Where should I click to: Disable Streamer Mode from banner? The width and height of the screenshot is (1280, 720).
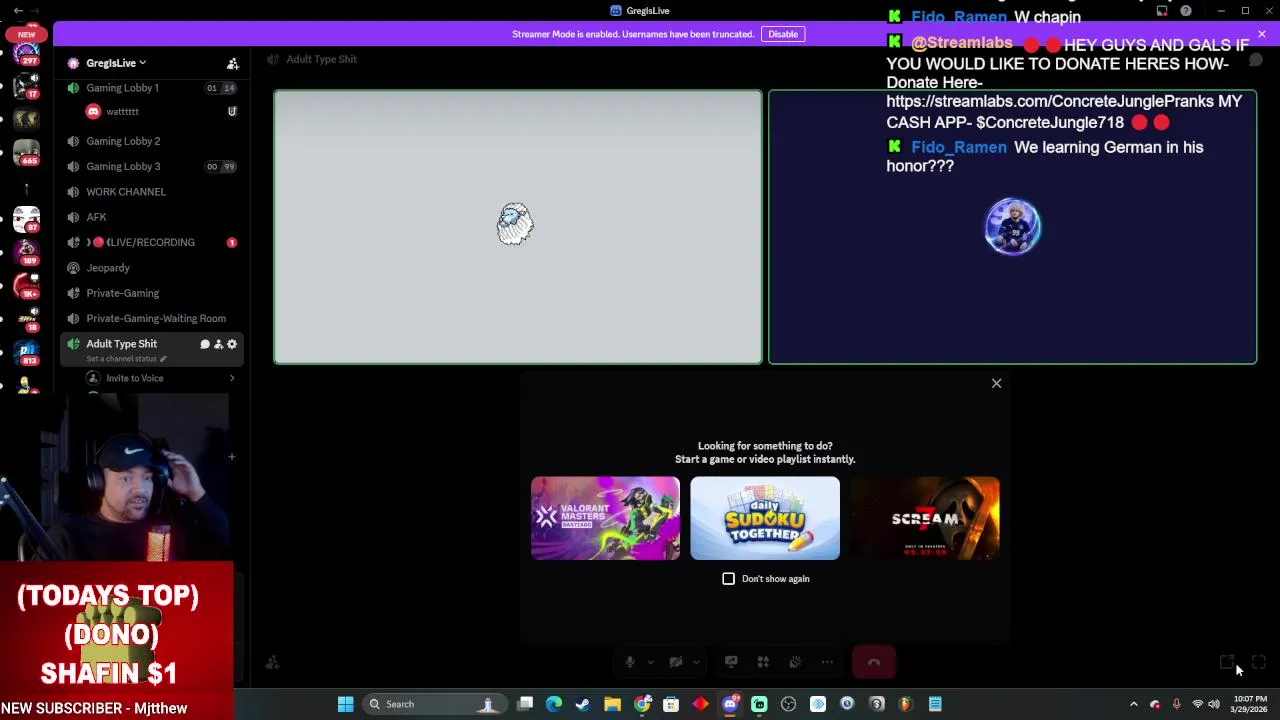click(x=783, y=34)
